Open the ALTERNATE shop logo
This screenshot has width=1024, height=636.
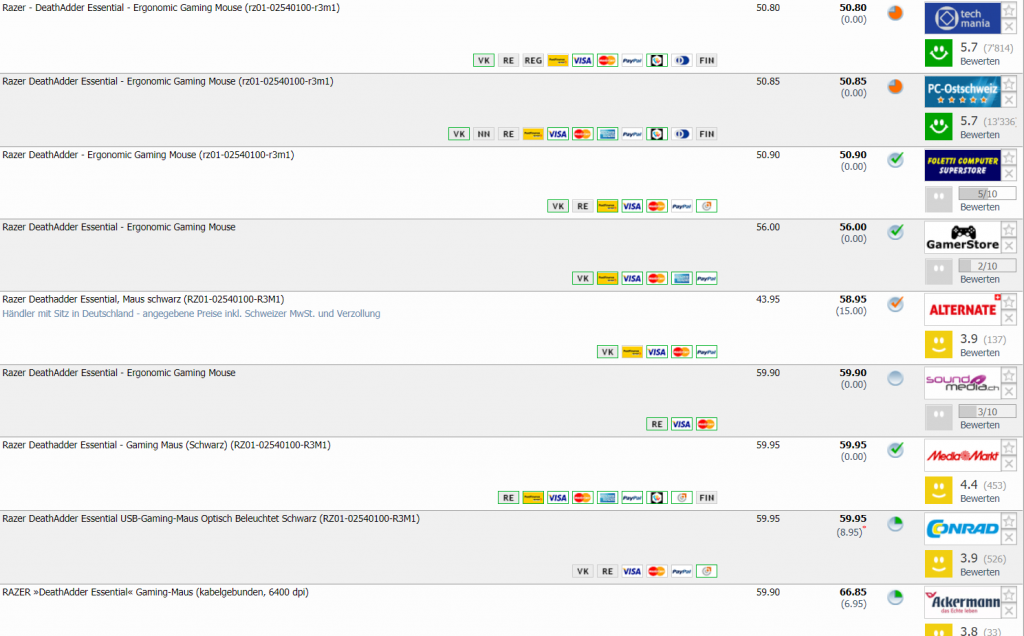tap(962, 310)
